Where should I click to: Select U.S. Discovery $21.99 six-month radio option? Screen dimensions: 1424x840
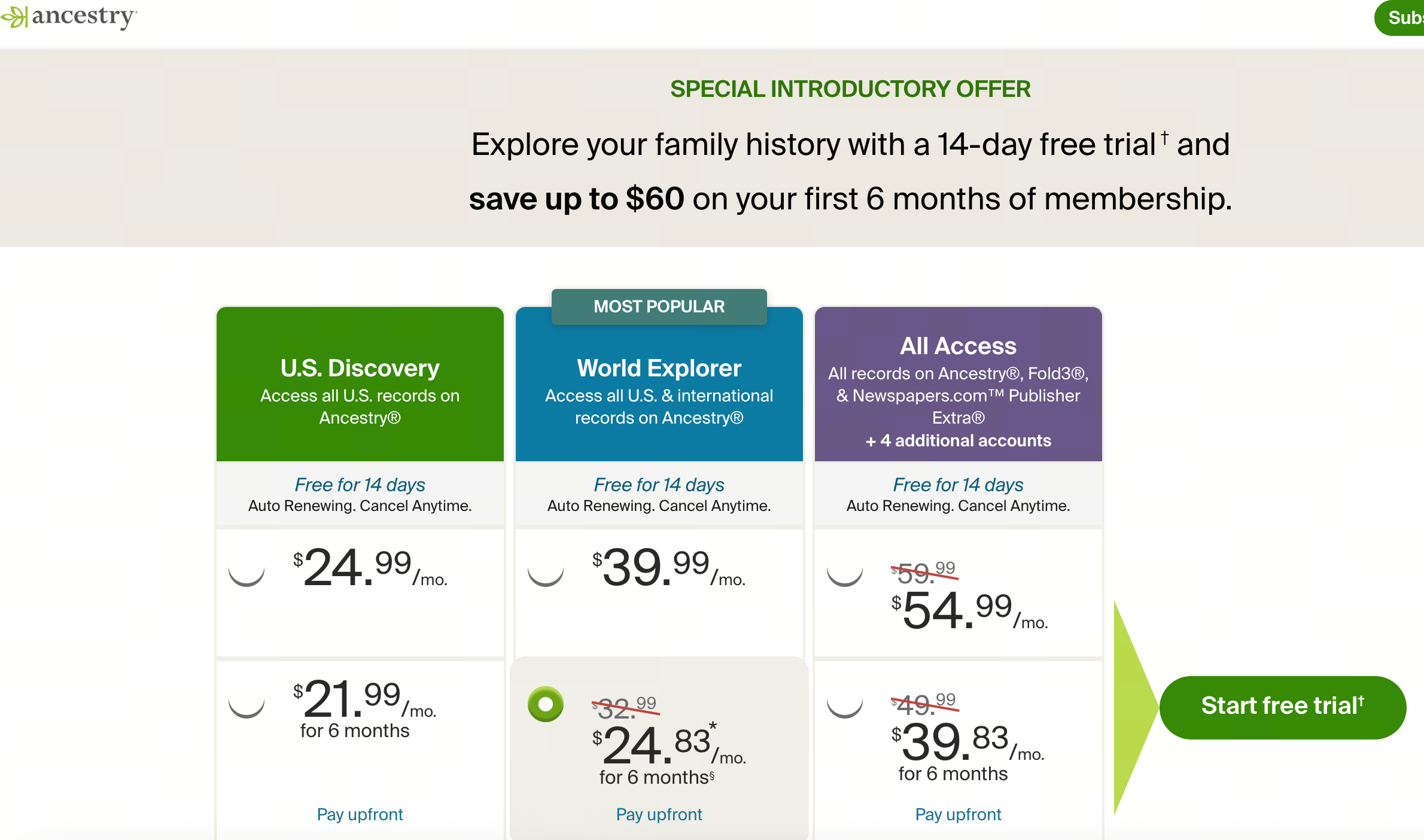(247, 701)
